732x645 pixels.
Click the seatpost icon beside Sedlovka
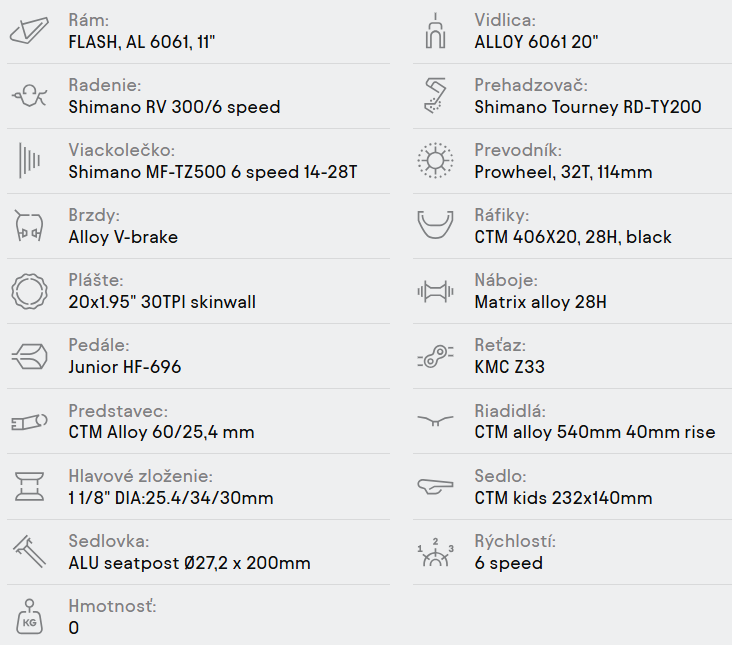pyautogui.click(x=29, y=552)
